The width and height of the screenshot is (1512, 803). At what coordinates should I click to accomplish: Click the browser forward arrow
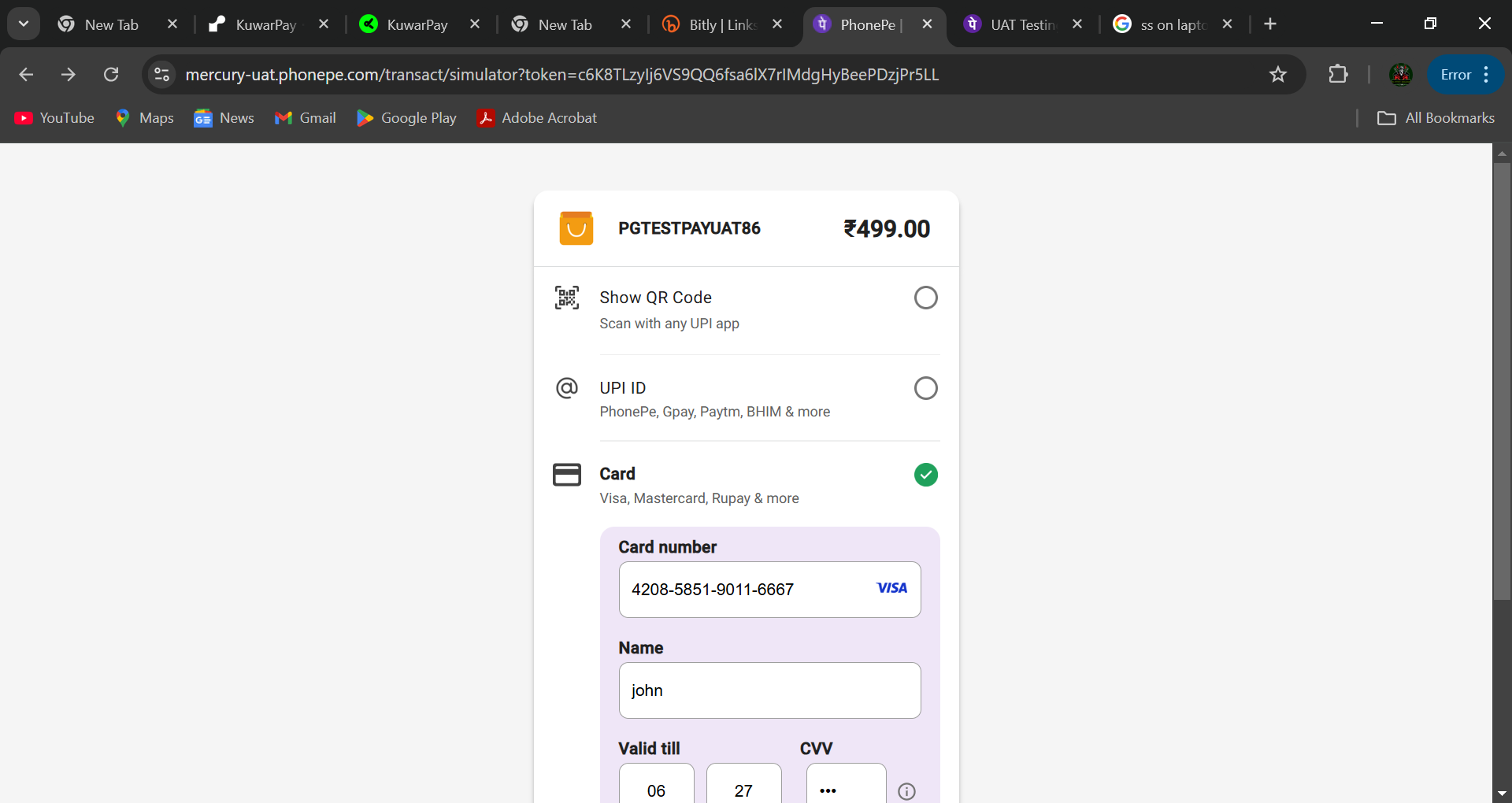(x=69, y=75)
